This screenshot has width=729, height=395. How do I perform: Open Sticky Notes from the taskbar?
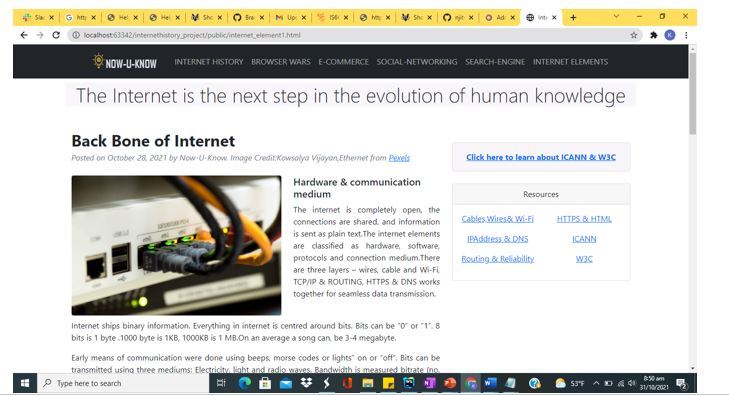tap(388, 383)
